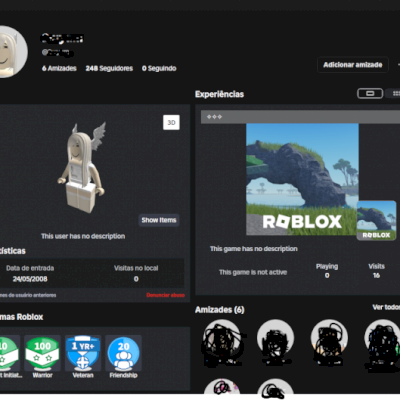Click 'This game is not active' text

[253, 272]
